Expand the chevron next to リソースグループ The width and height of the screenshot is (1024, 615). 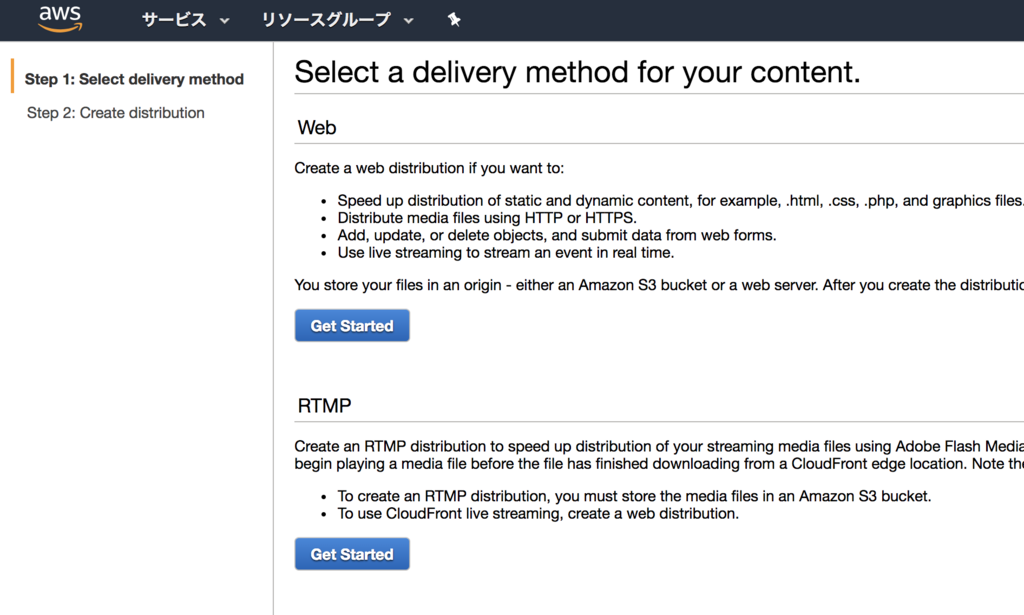click(x=408, y=21)
